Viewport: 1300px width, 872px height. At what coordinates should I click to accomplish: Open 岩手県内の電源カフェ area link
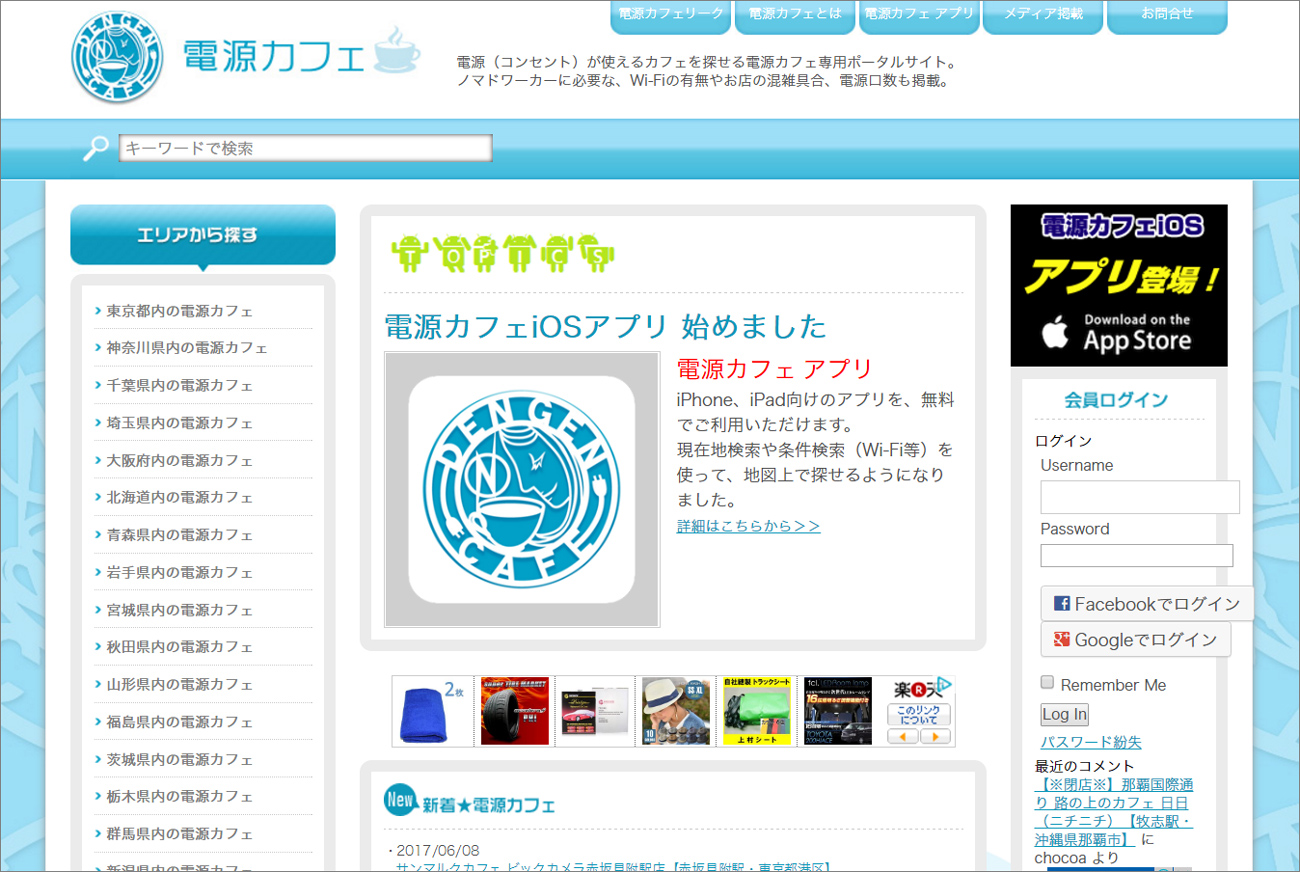[x=180, y=573]
